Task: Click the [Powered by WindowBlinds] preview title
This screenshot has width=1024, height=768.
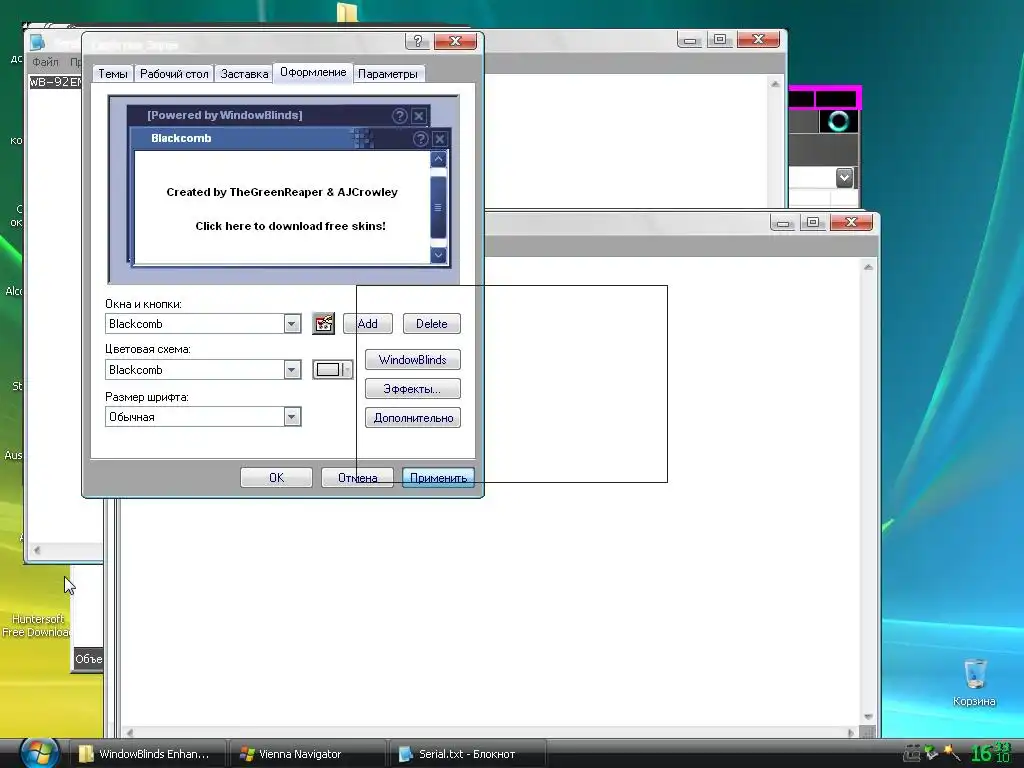Action: [x=225, y=115]
